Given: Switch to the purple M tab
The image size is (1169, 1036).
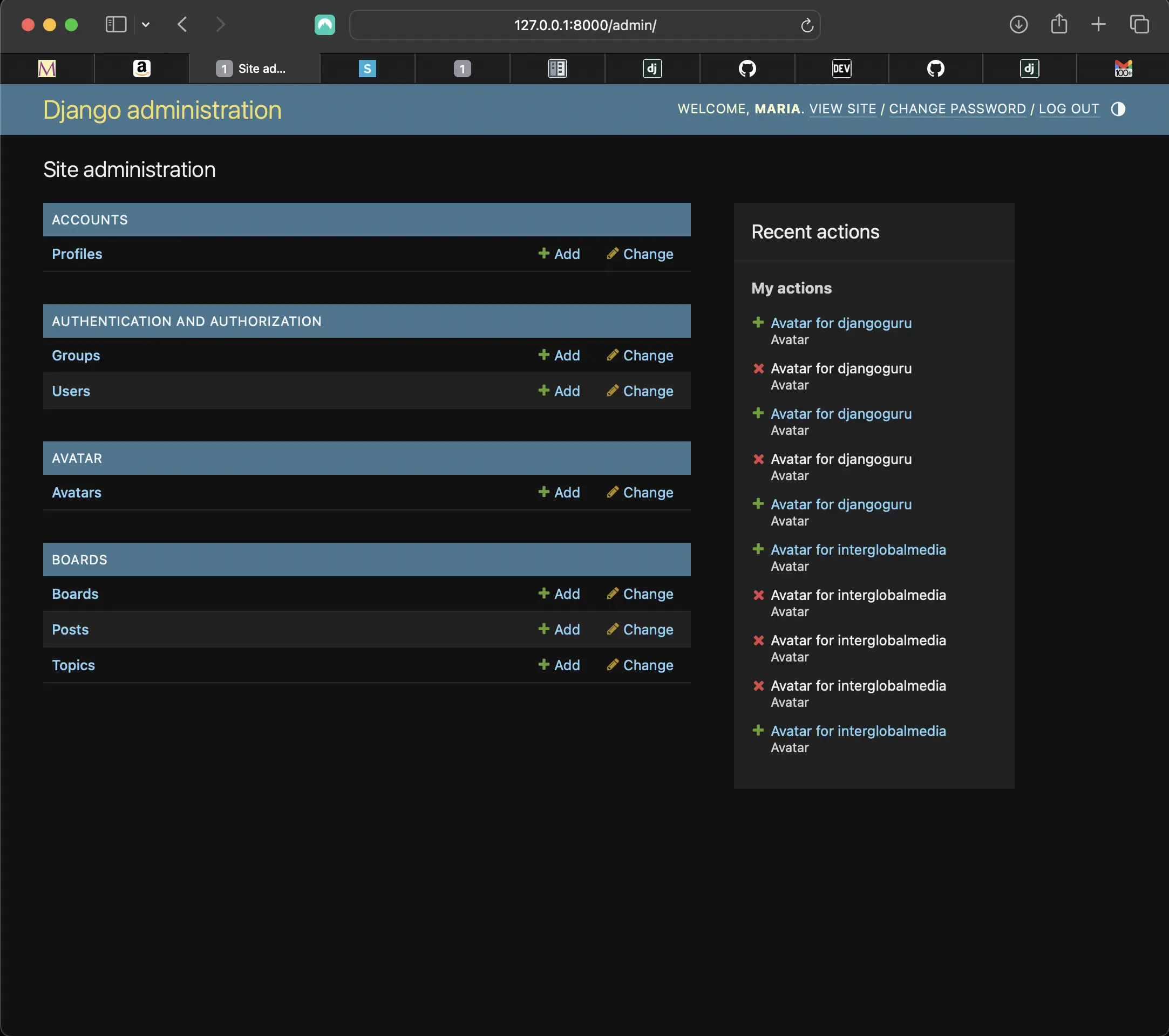Looking at the screenshot, I should (47, 69).
